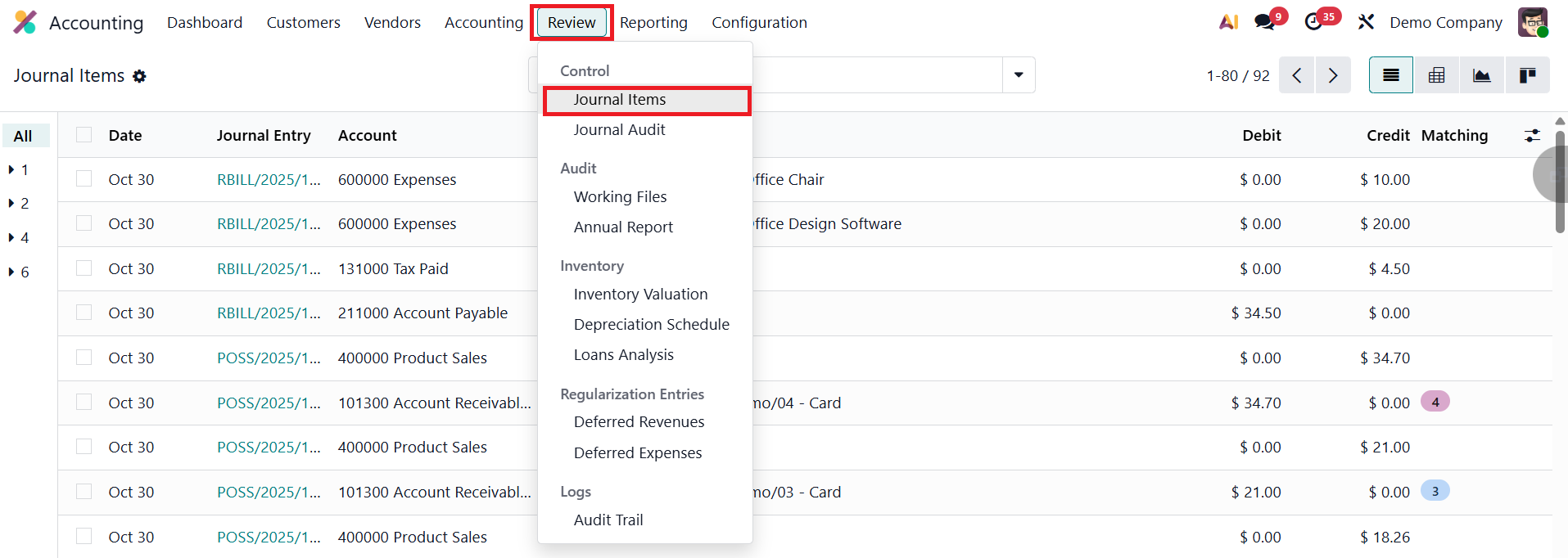Open the search options dropdown arrow
The image size is (1568, 558).
(x=1019, y=75)
